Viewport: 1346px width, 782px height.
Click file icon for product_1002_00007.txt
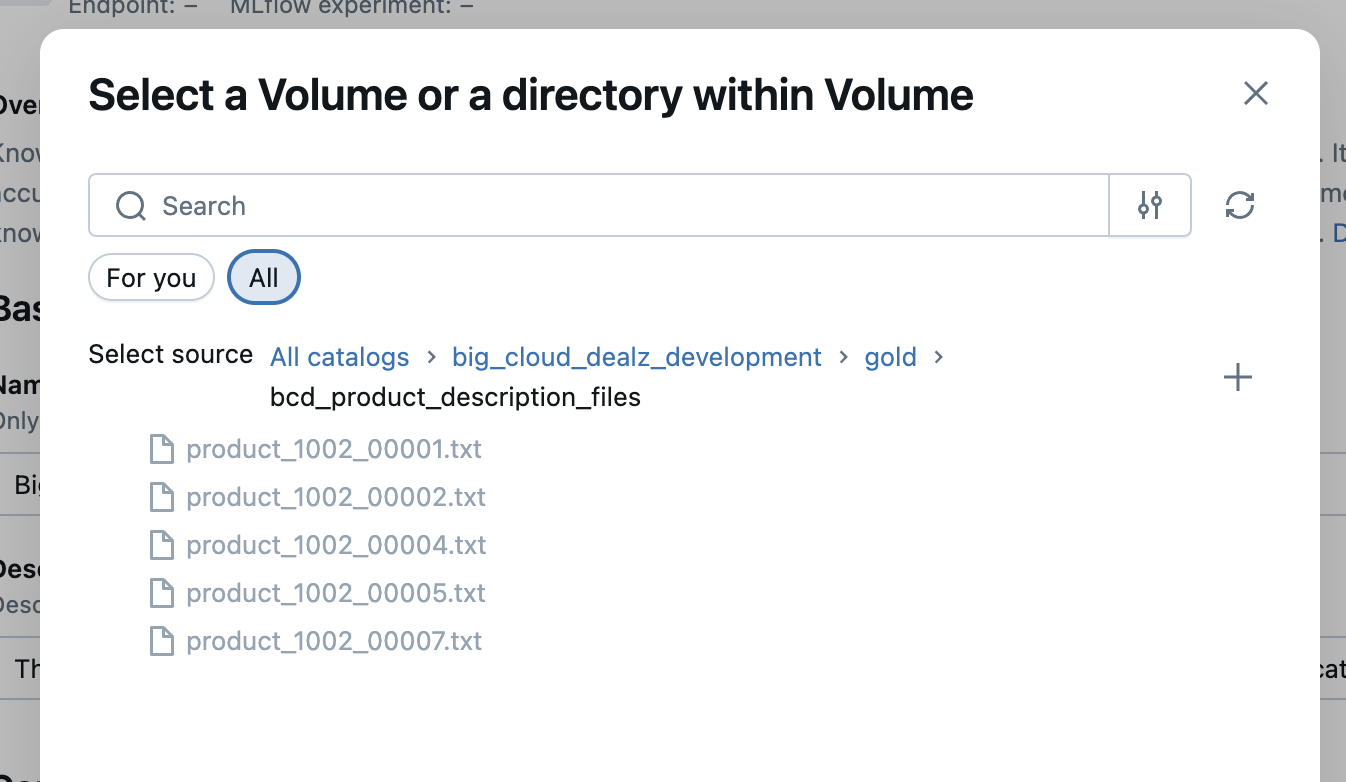(161, 641)
